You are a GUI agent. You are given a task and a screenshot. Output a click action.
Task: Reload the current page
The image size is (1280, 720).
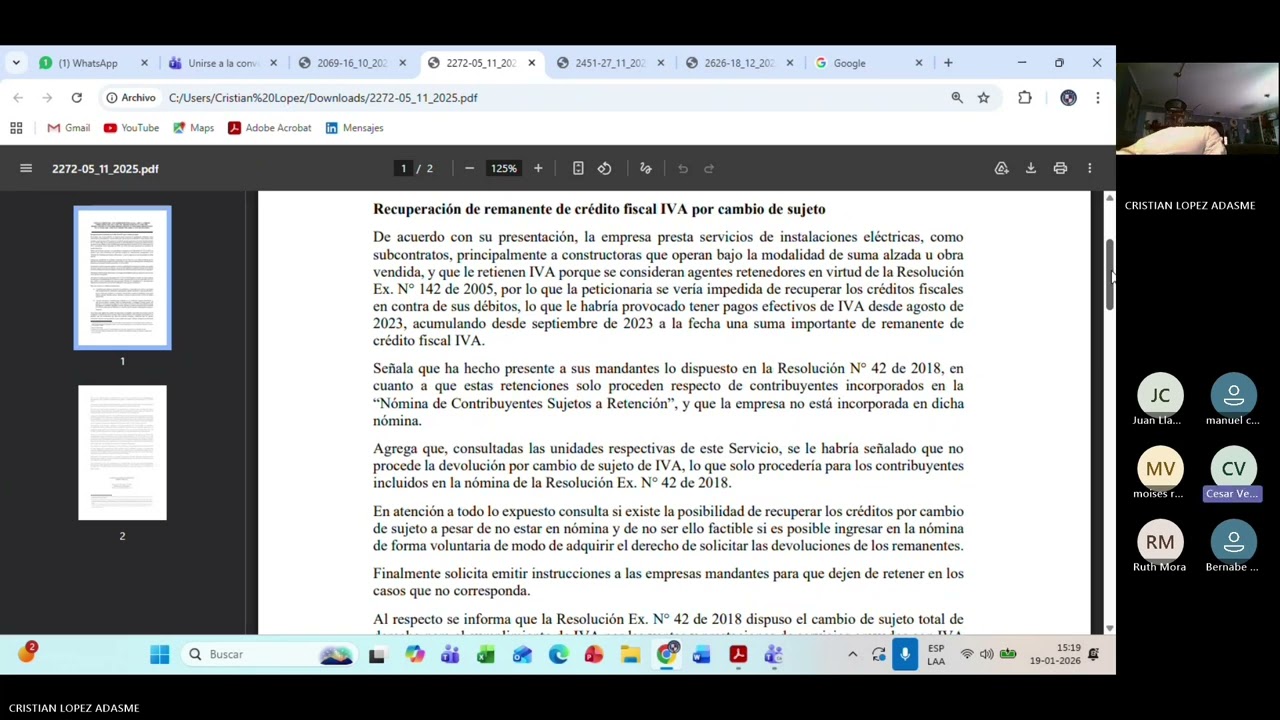click(76, 97)
